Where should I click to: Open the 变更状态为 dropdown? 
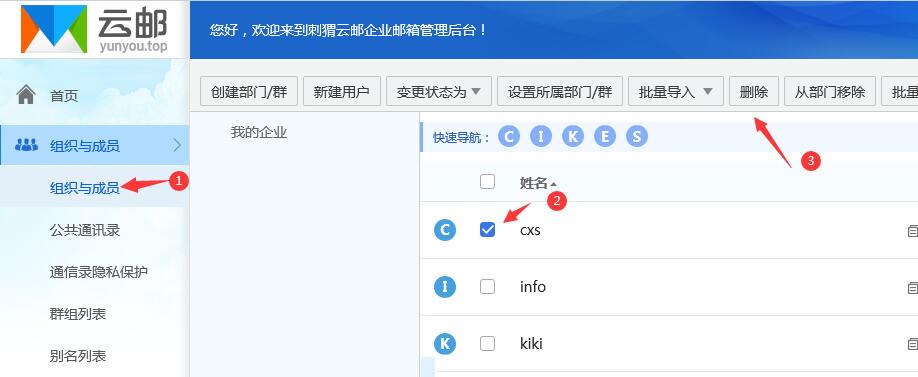click(x=439, y=91)
